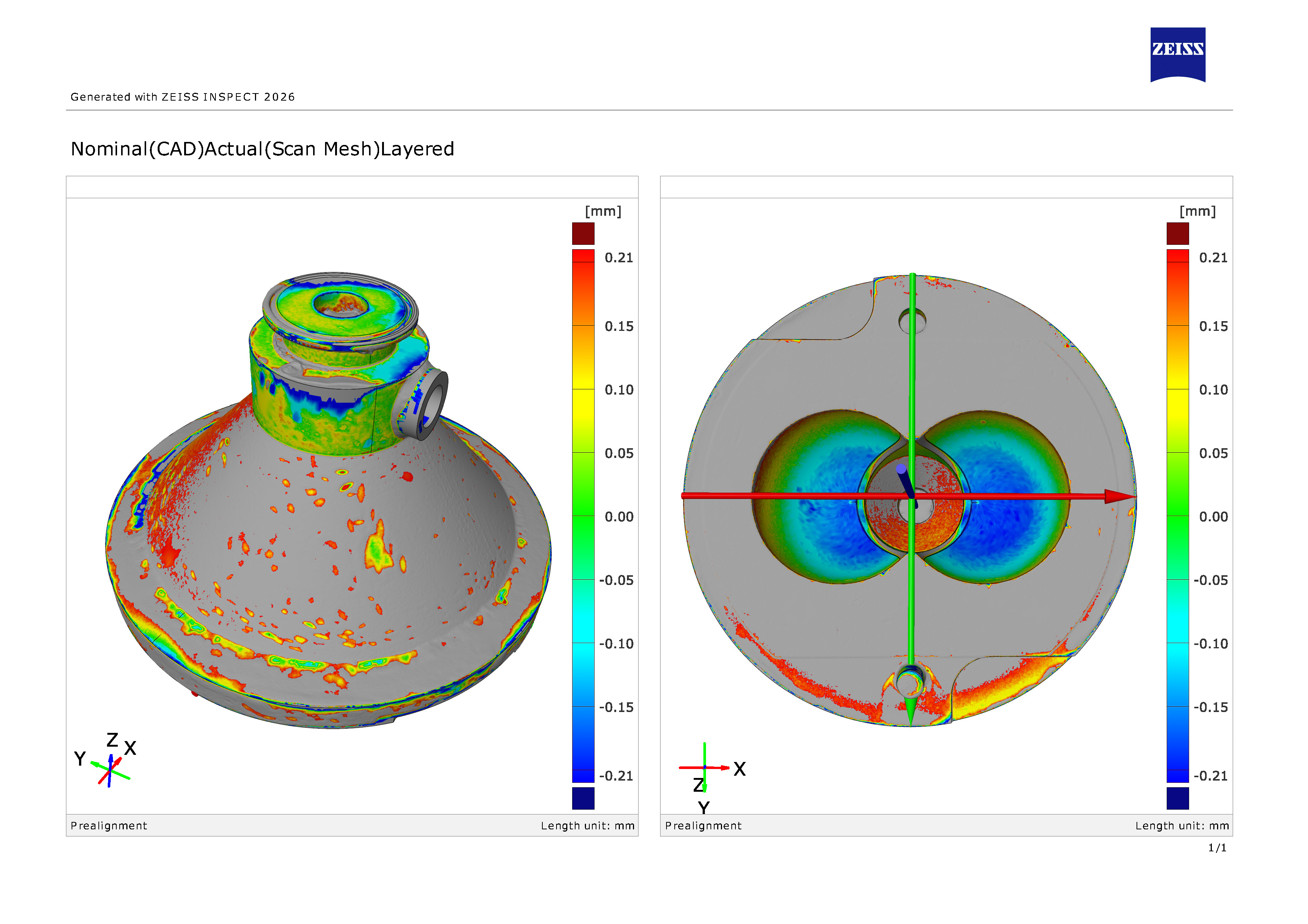Click the left view XYZ axis triad
Viewport: 1308px width, 924px height.
tap(106, 761)
